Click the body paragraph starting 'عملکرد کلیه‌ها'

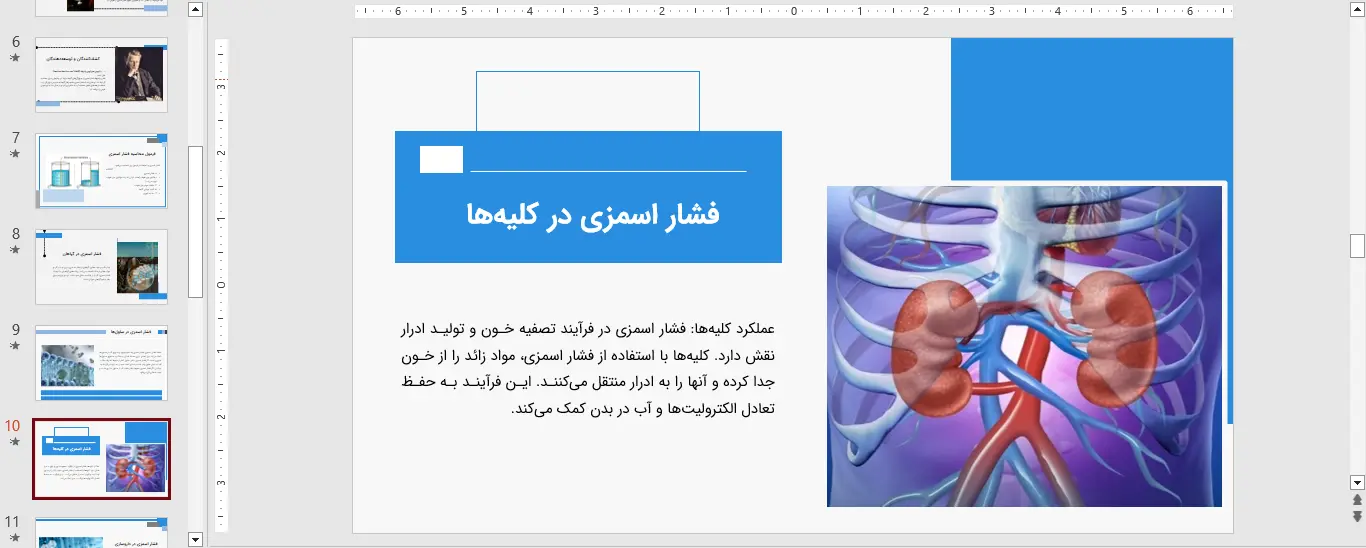pyautogui.click(x=588, y=368)
